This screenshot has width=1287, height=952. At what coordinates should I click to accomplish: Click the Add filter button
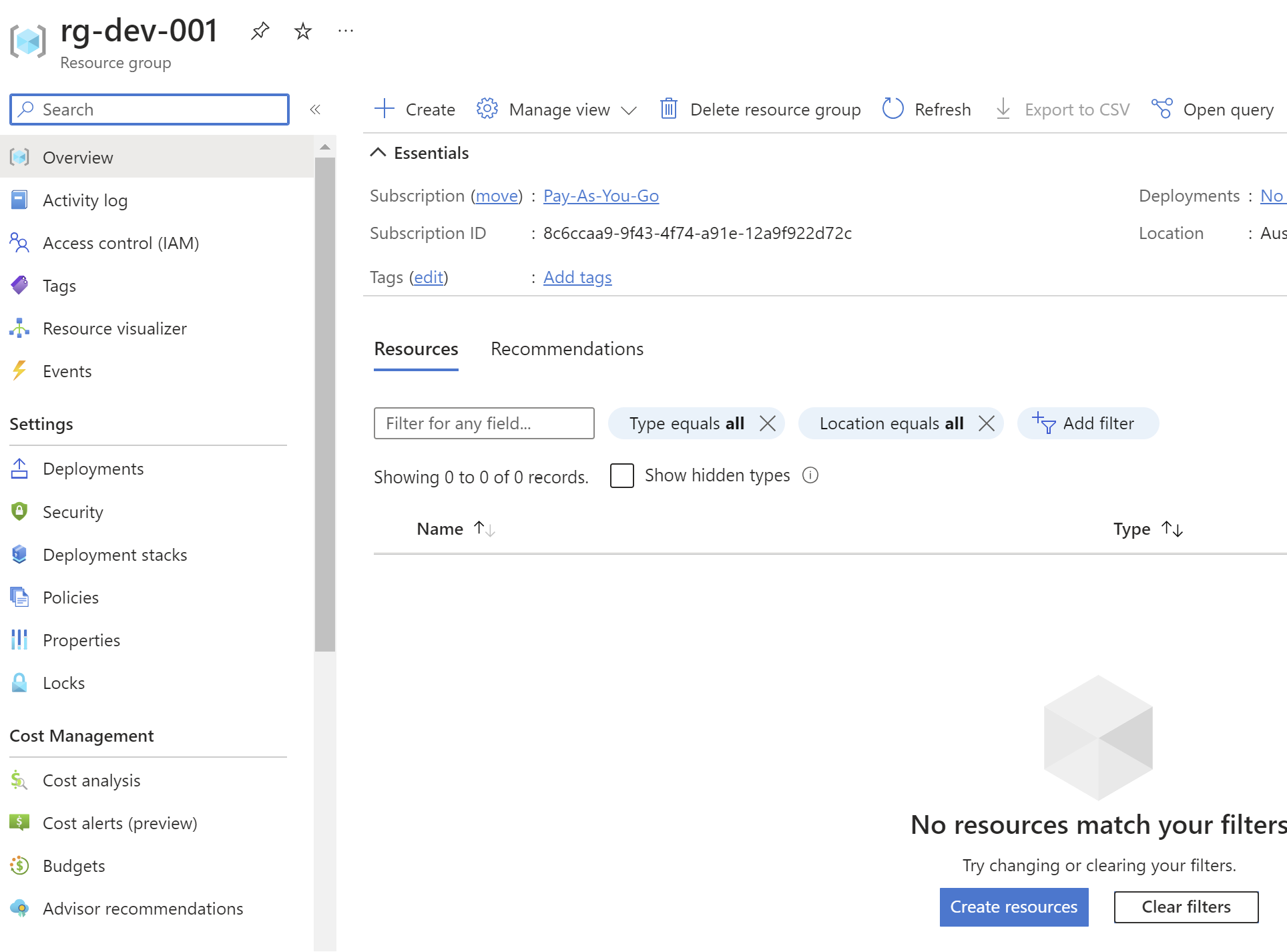coord(1087,423)
